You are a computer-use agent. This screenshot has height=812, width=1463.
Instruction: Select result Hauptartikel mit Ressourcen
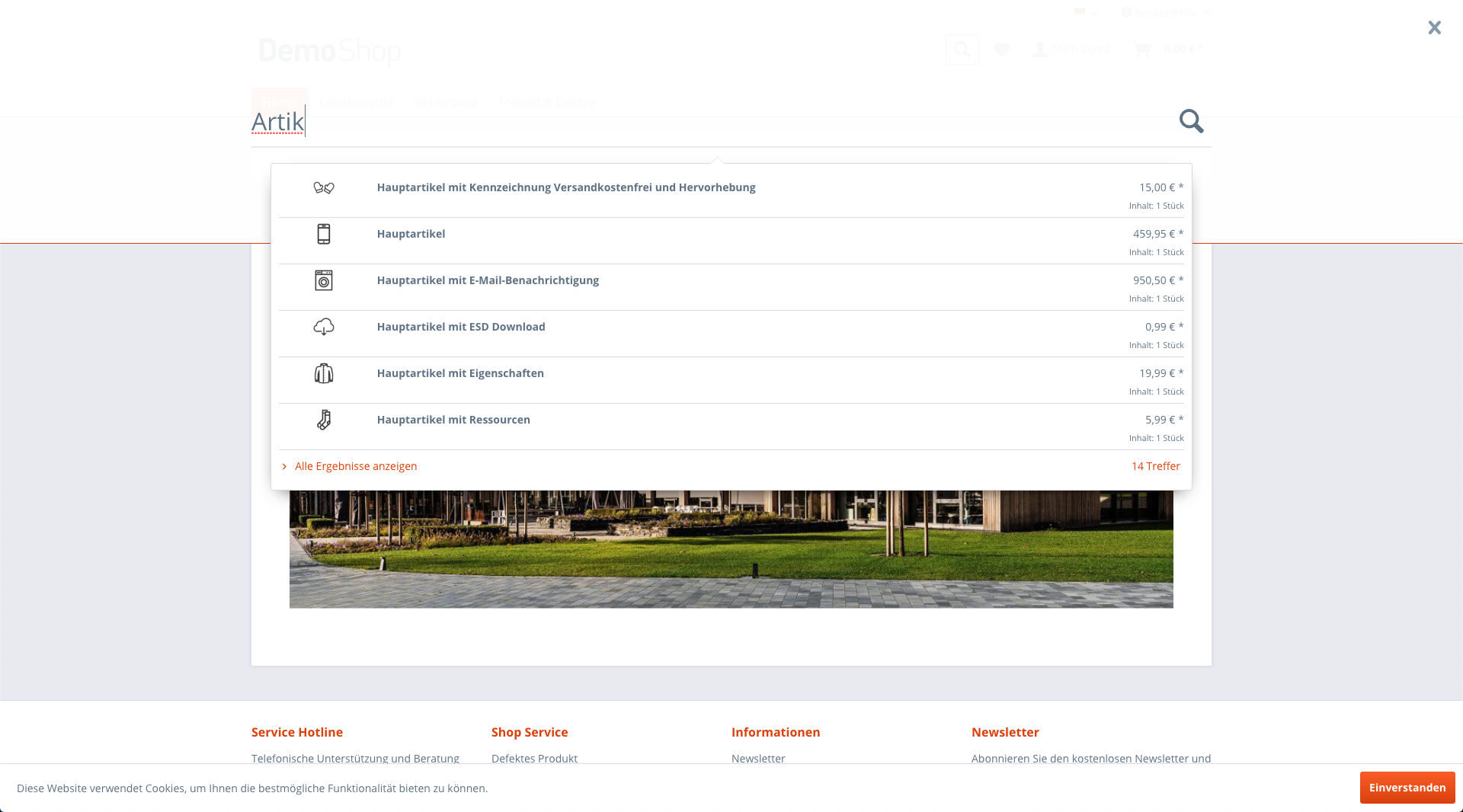pos(453,420)
